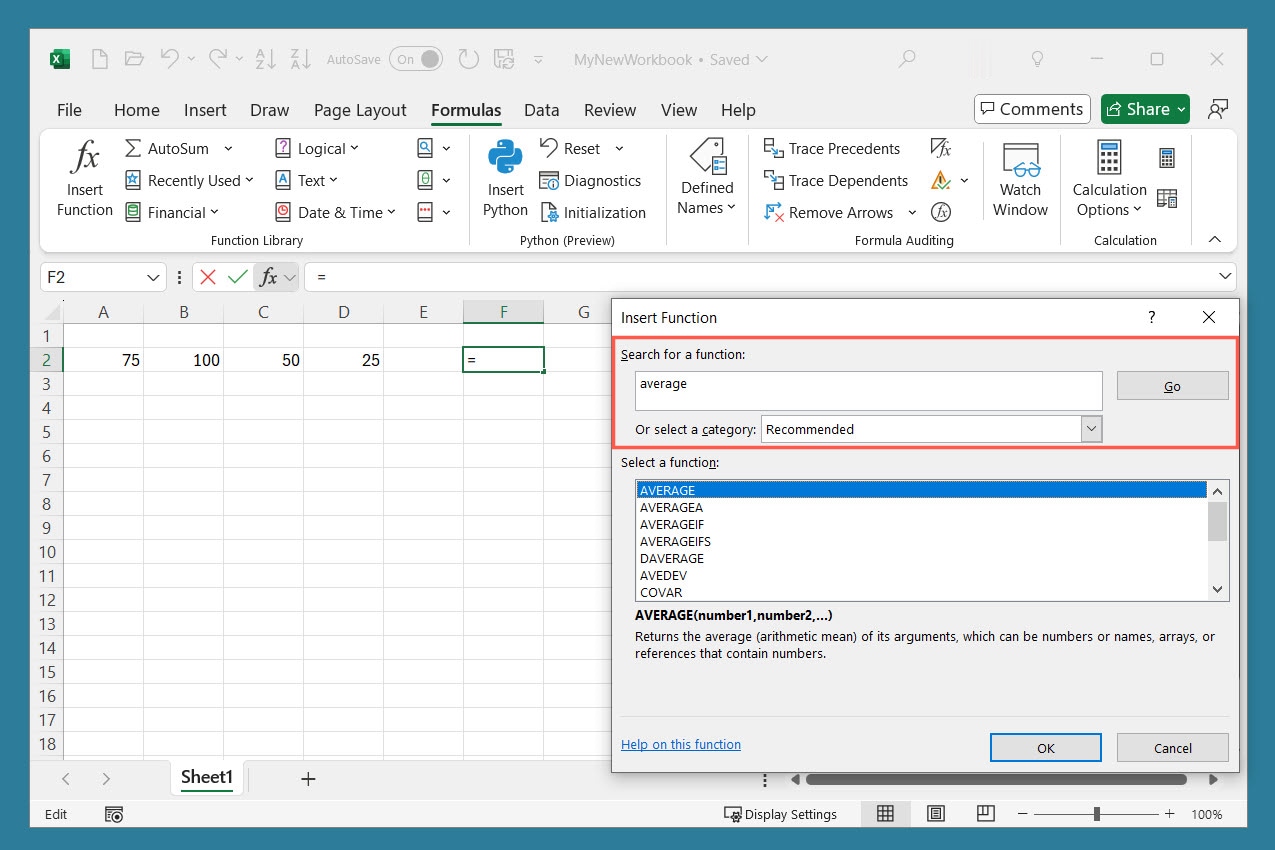
Task: Open the Watch Window
Action: pyautogui.click(x=1020, y=179)
